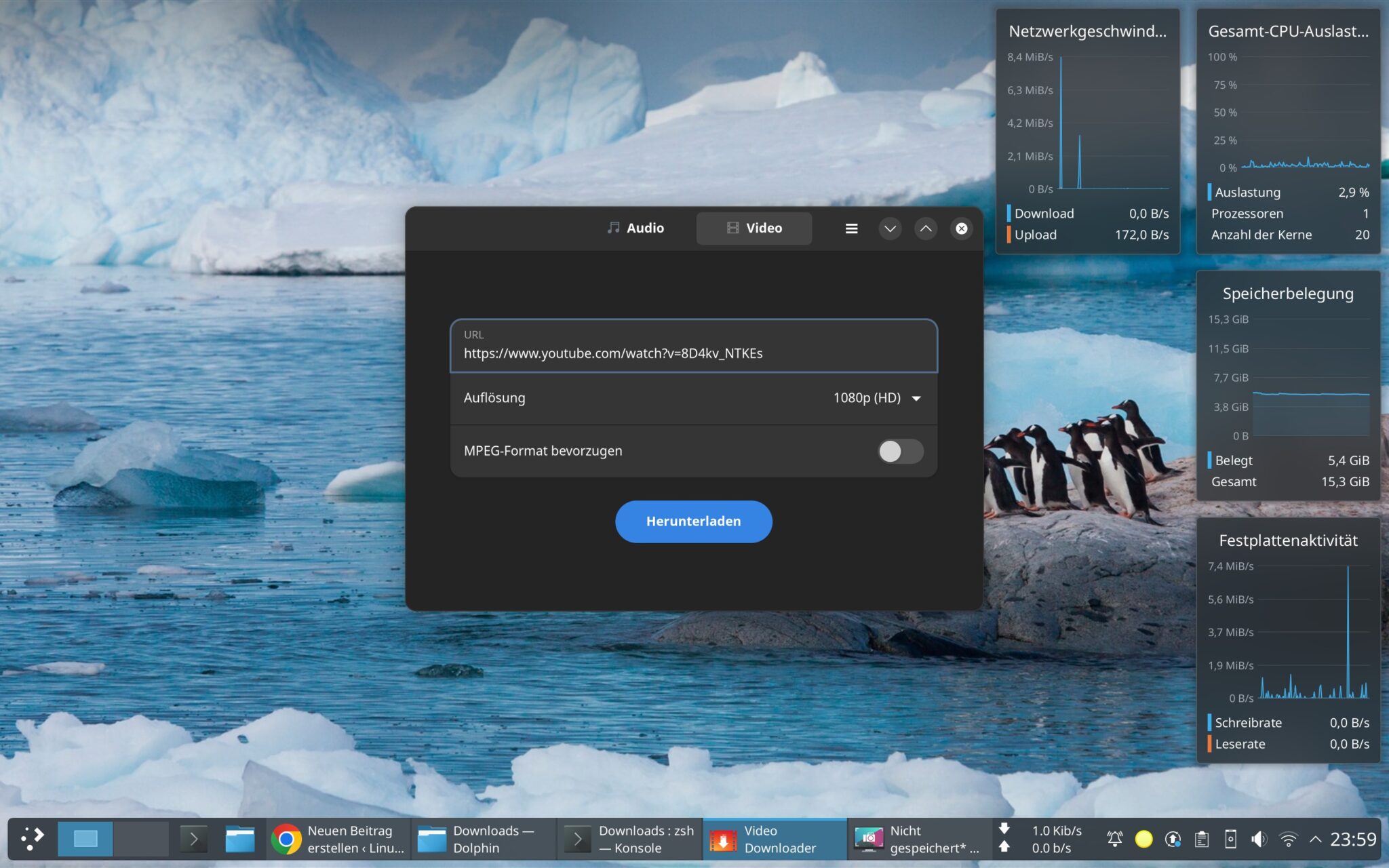The height and width of the screenshot is (868, 1389).
Task: Click the Video Downloader taskbar icon
Action: pos(723,839)
